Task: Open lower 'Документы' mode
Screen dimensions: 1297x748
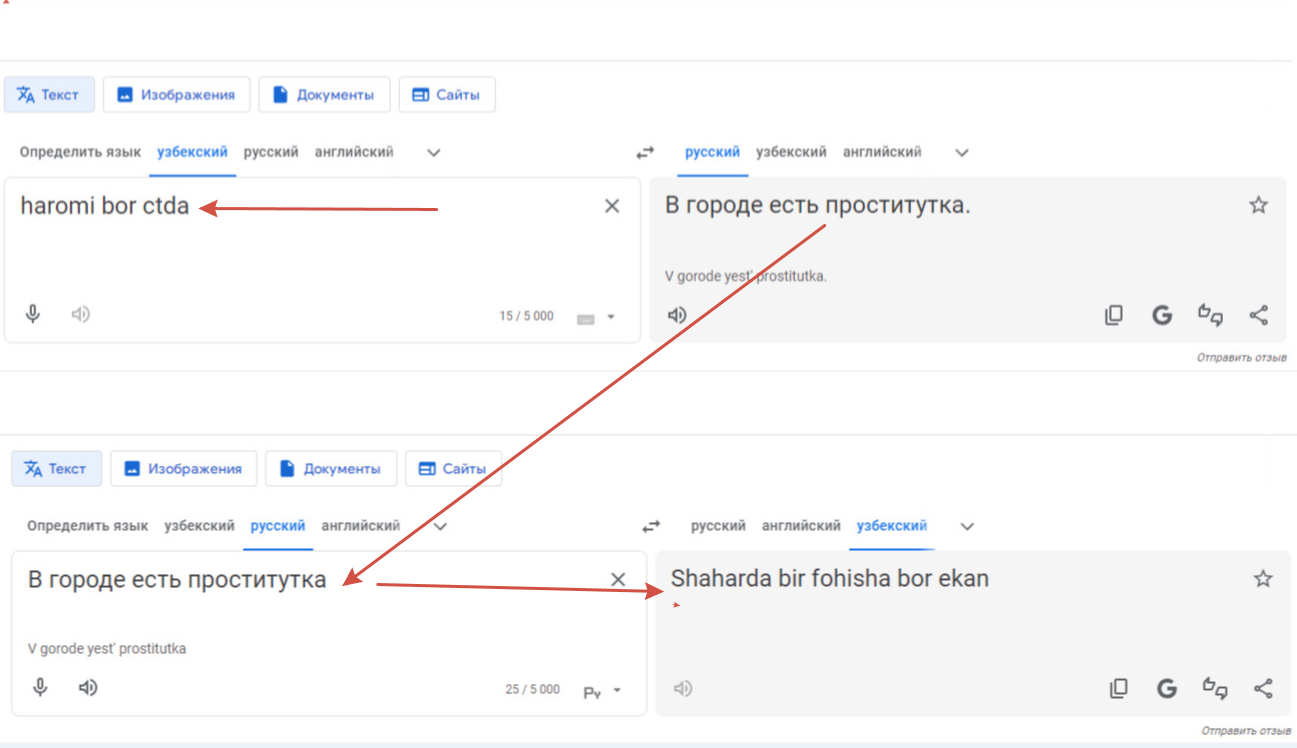Action: pyautogui.click(x=331, y=468)
